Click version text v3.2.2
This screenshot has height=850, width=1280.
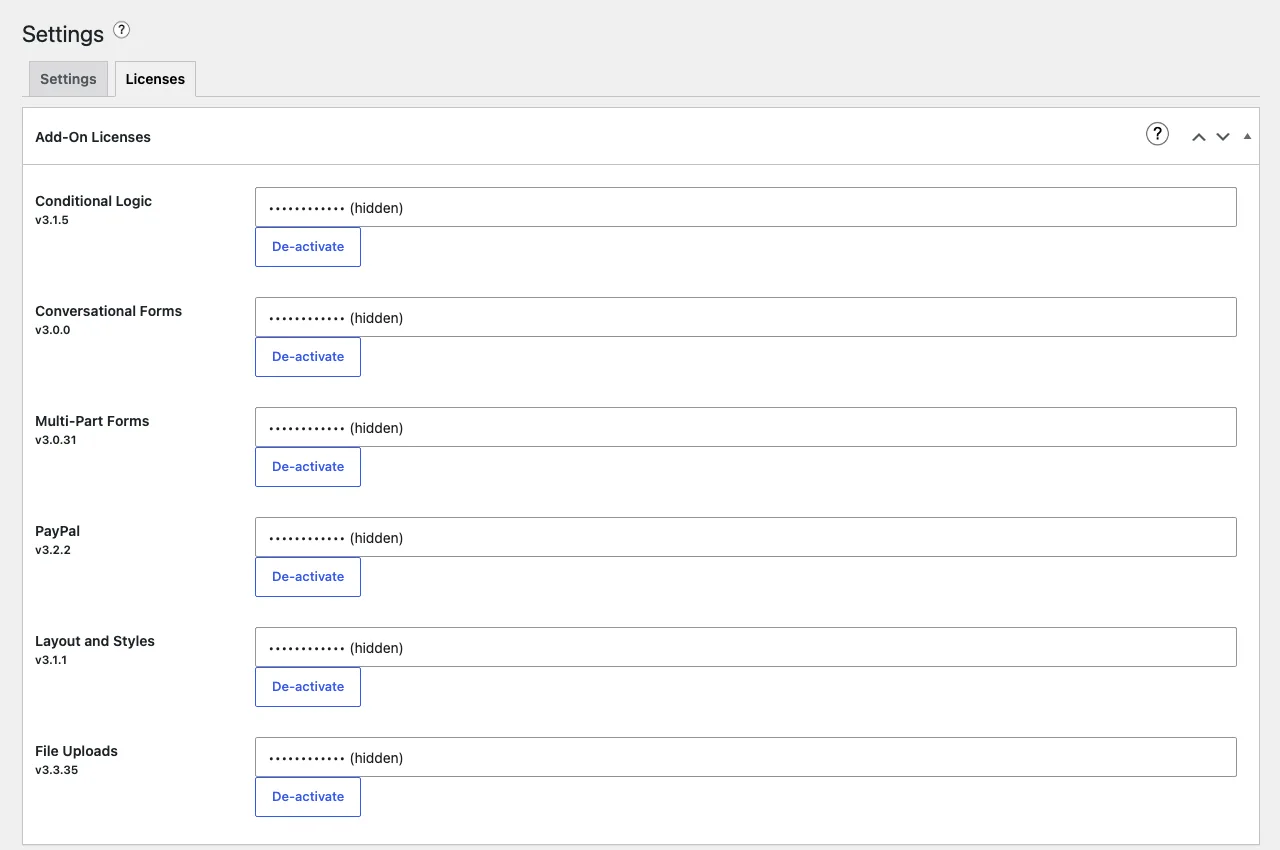click(53, 550)
